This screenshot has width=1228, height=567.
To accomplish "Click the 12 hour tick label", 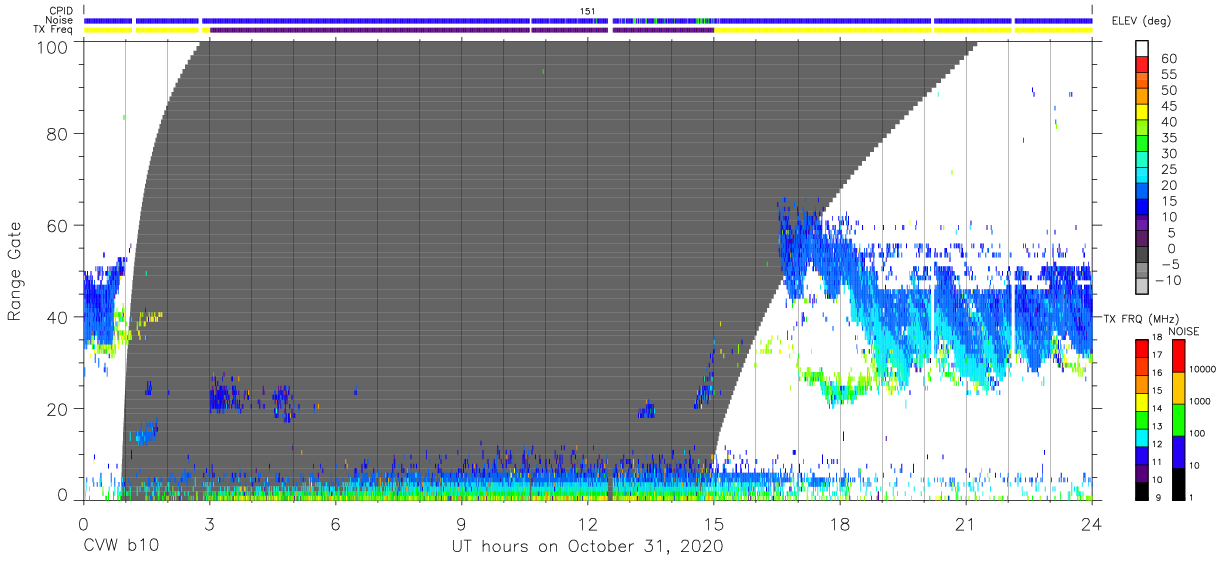I will 587,523.
